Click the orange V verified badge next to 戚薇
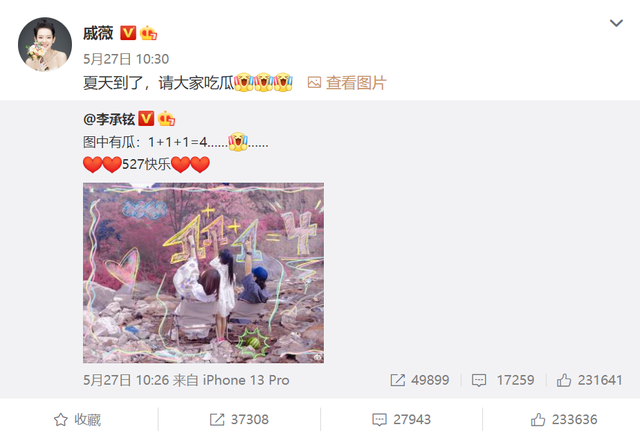This screenshot has height=438, width=640. (x=128, y=33)
